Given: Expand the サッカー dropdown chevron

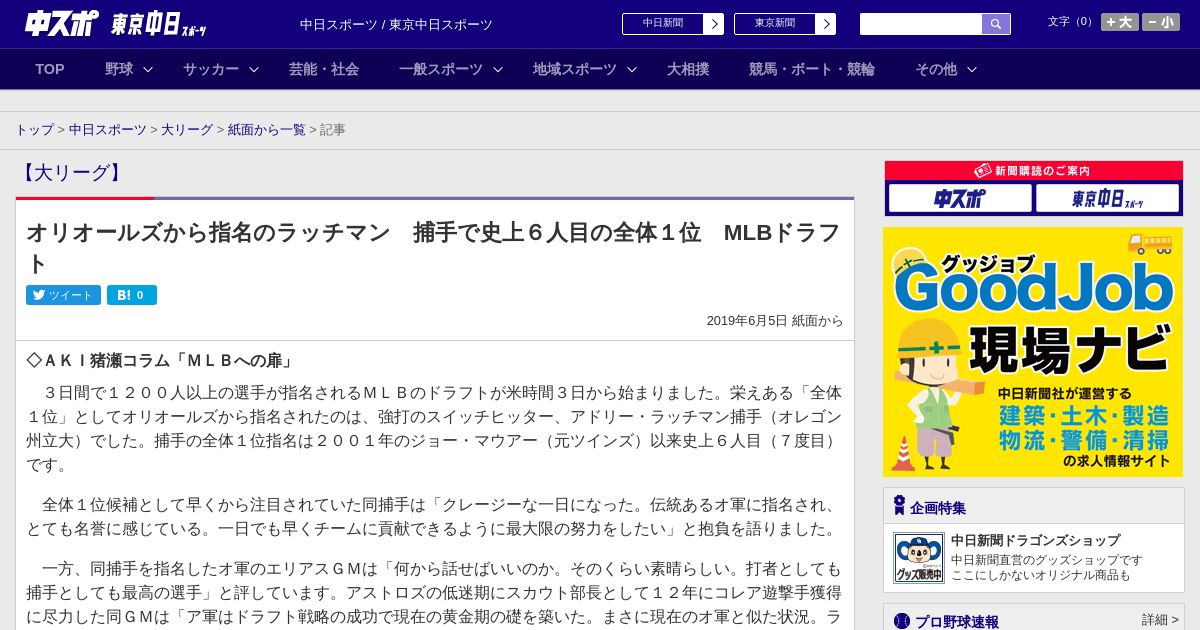Looking at the screenshot, I should click(x=254, y=70).
